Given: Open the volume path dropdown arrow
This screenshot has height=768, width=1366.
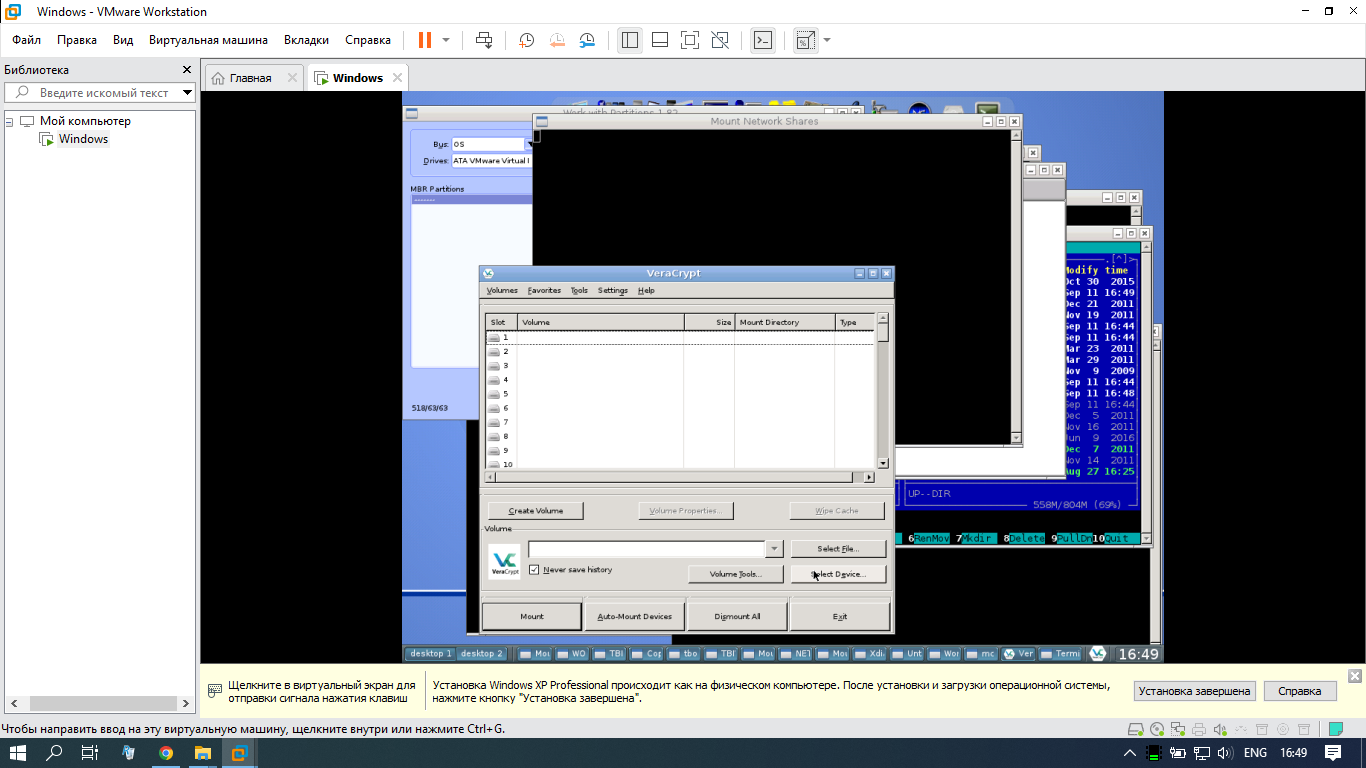Looking at the screenshot, I should [774, 549].
